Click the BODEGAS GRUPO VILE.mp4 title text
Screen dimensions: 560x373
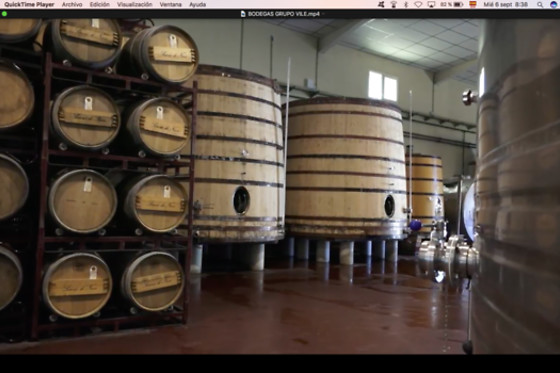click(x=284, y=14)
